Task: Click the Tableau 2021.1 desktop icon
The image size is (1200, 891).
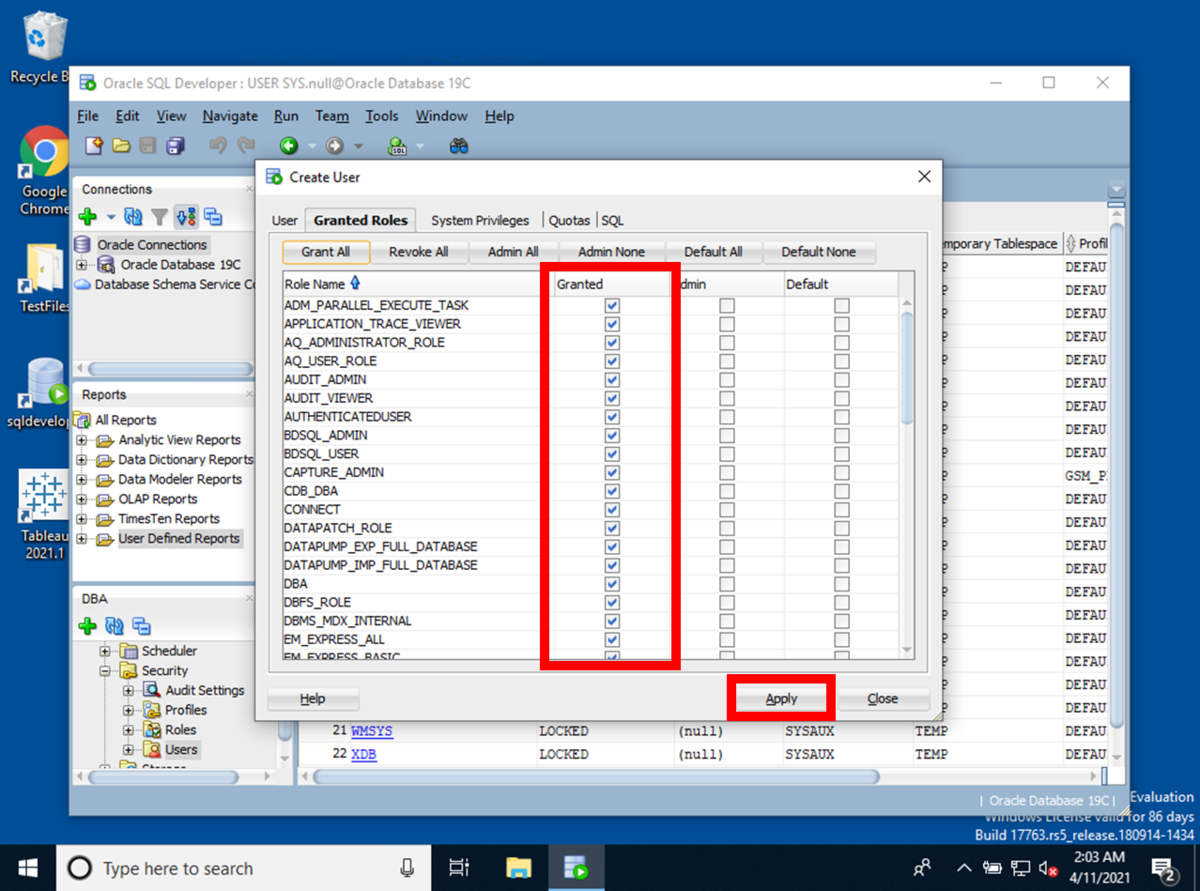Action: coord(44,514)
